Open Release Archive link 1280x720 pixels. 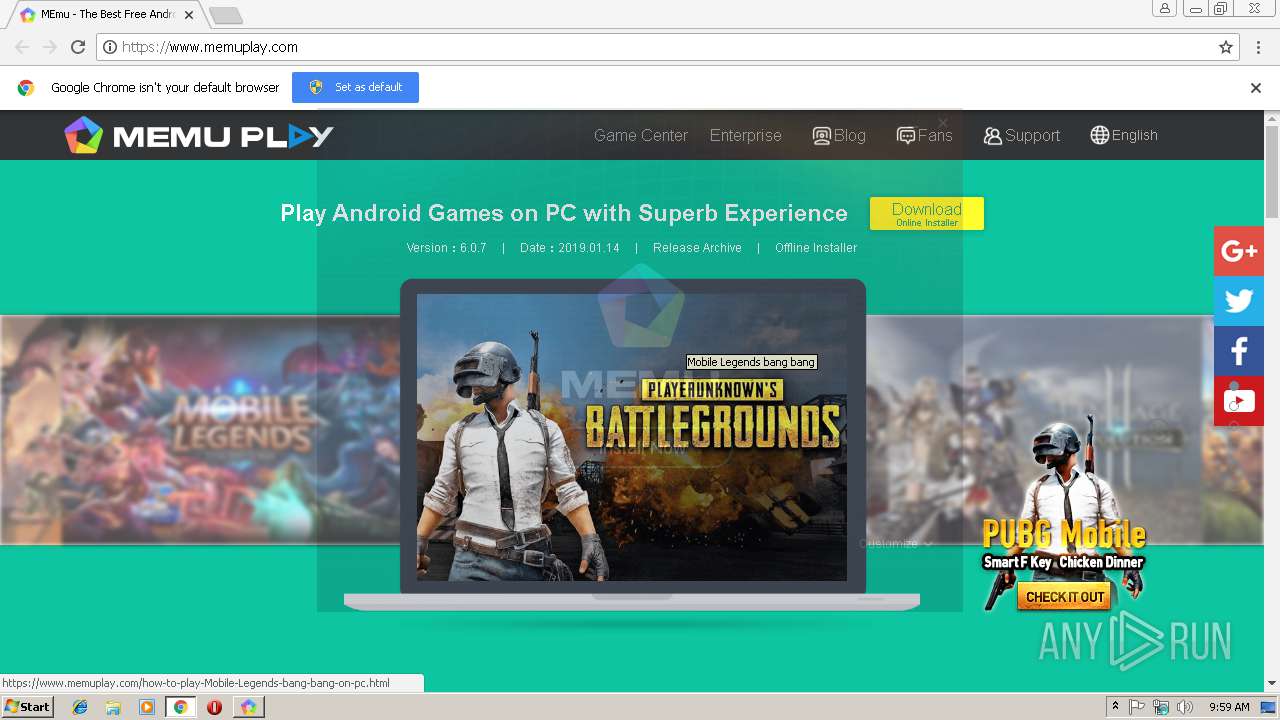[x=697, y=248]
